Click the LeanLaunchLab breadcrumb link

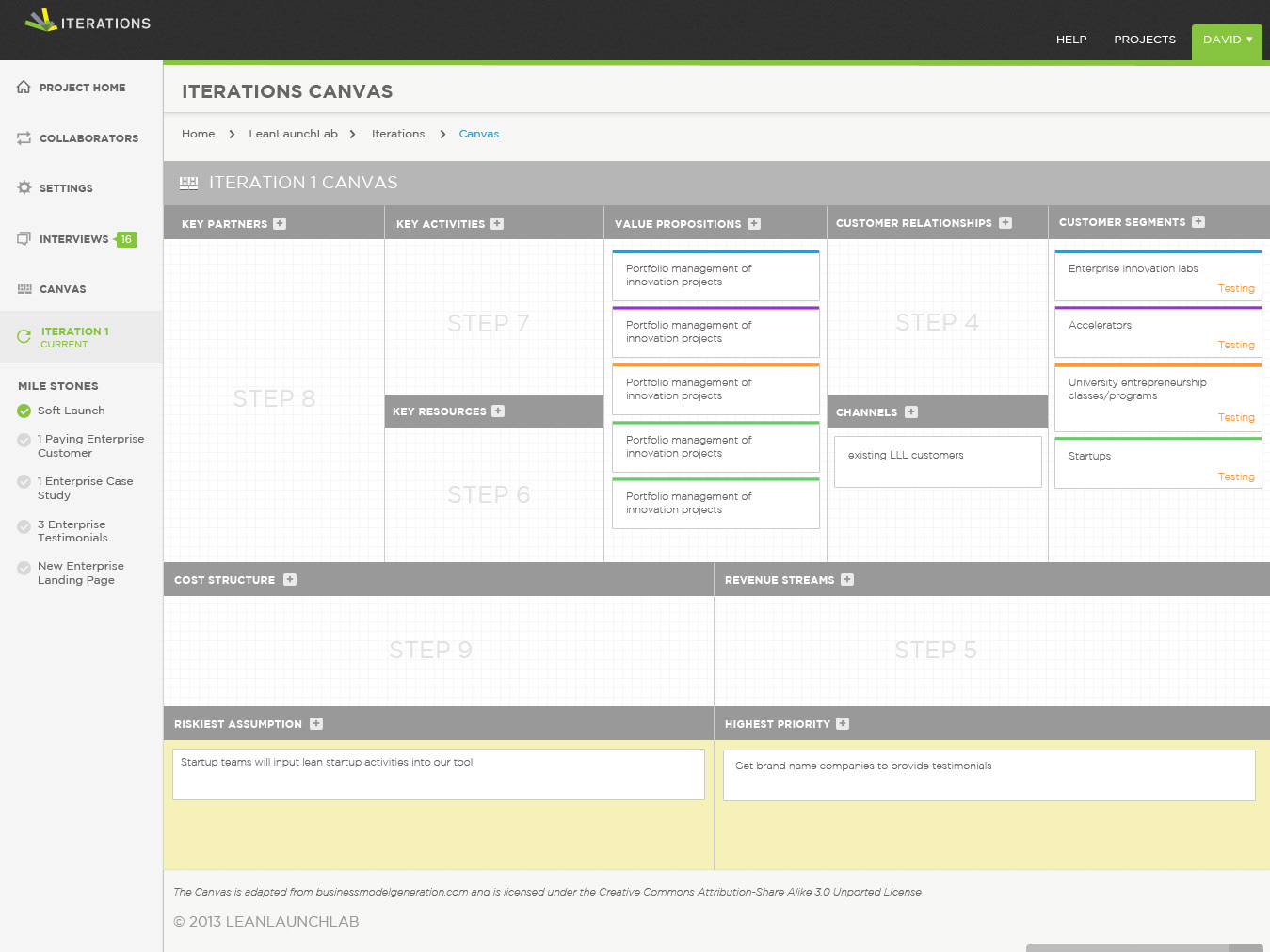tap(293, 134)
